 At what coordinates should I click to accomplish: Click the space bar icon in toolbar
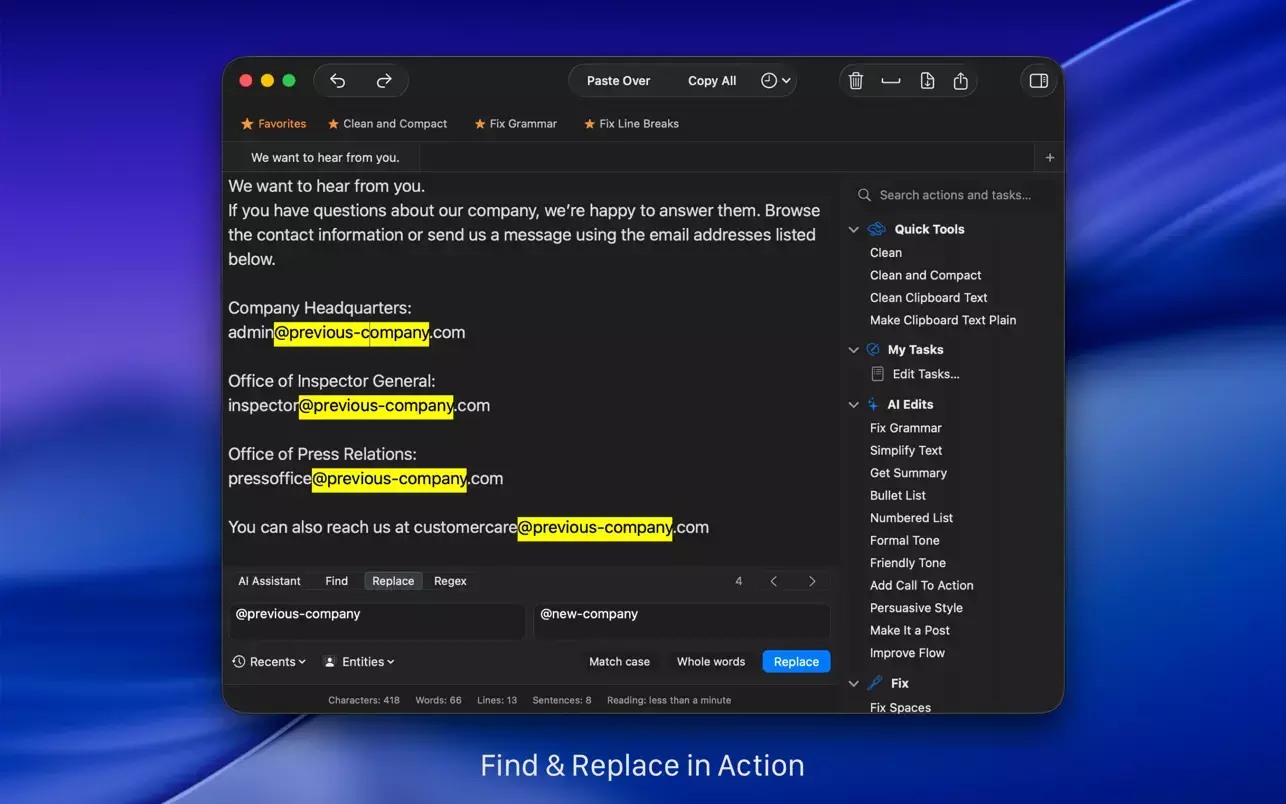891,81
